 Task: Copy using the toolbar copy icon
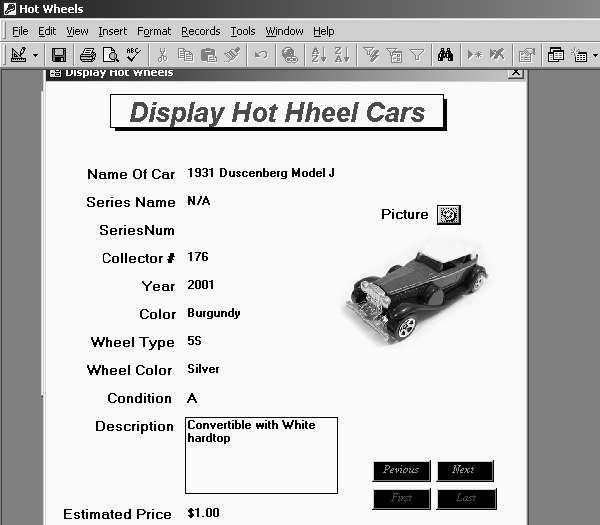(186, 55)
